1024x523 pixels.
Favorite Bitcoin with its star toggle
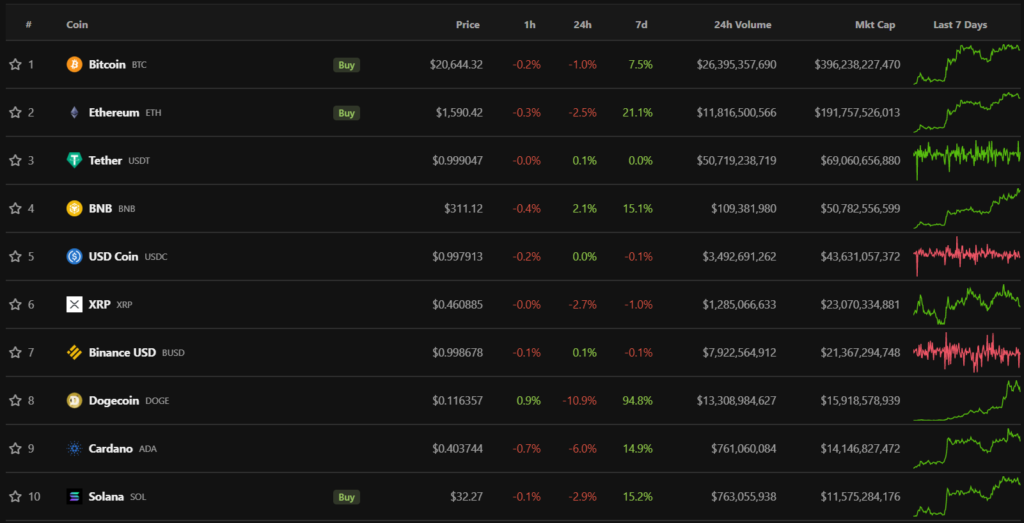[x=15, y=65]
